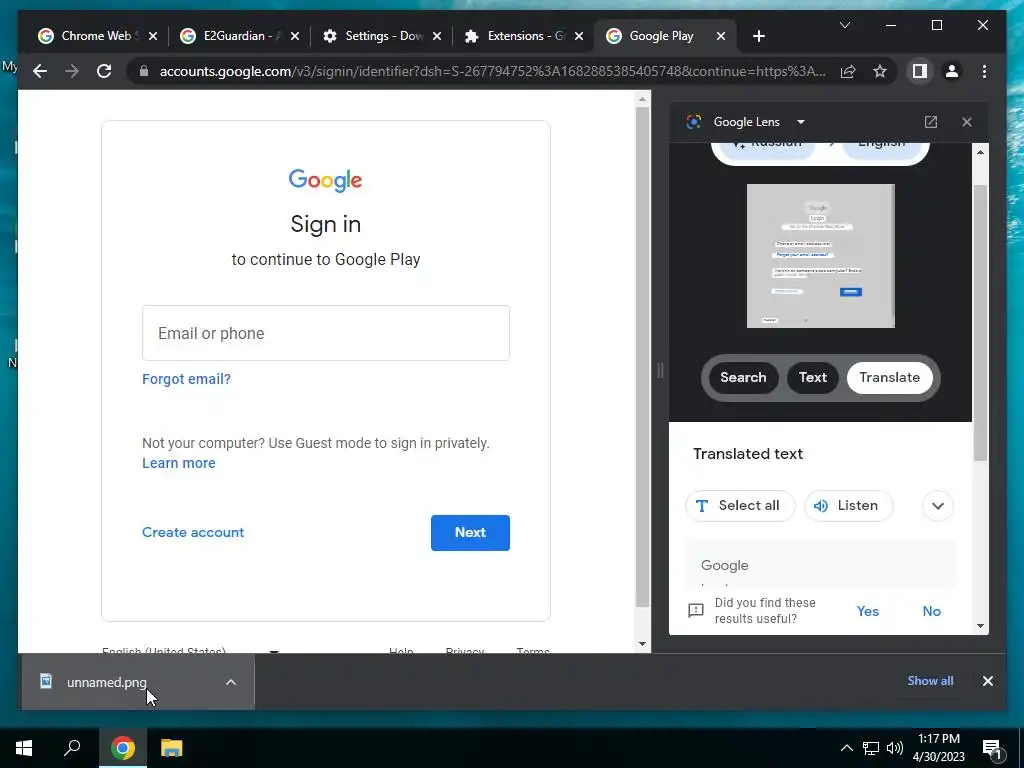The width and height of the screenshot is (1024, 768).
Task: Click the sign-in page vertical scrollbar
Action: point(642,356)
